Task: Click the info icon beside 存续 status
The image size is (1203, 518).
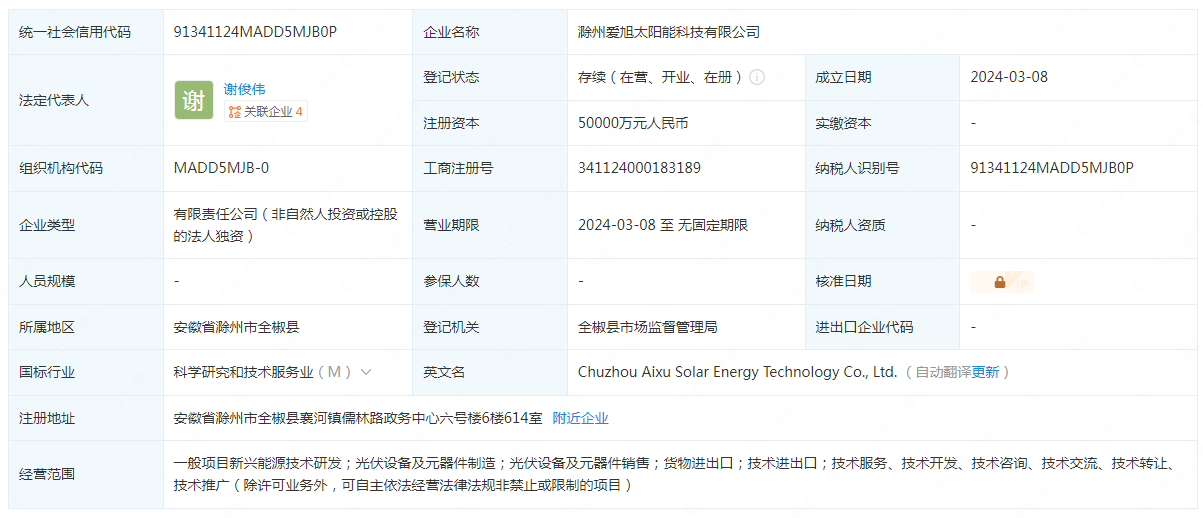Action: (757, 77)
